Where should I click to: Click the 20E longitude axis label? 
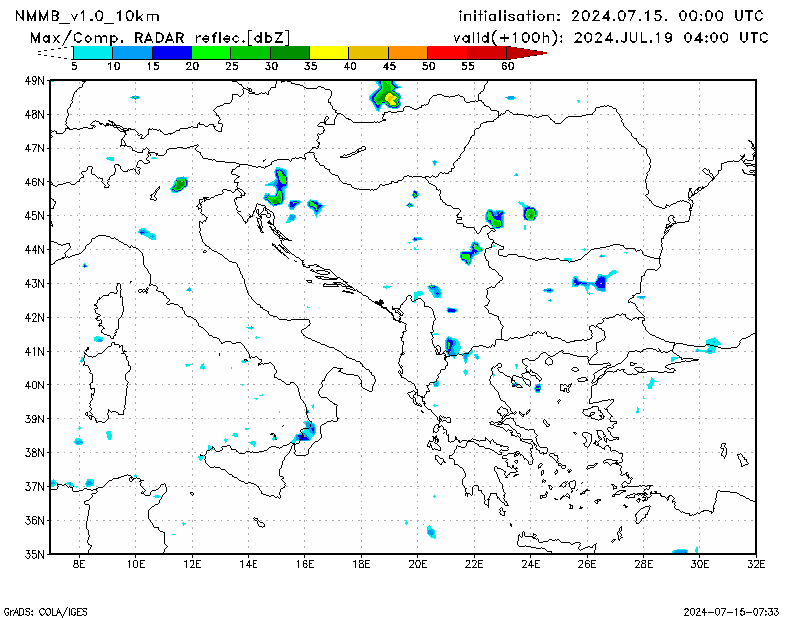(x=419, y=566)
